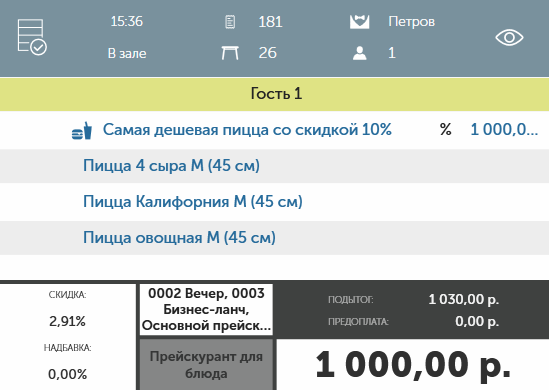Select Пицца Калифорния M item
549x390 pixels.
(x=274, y=202)
